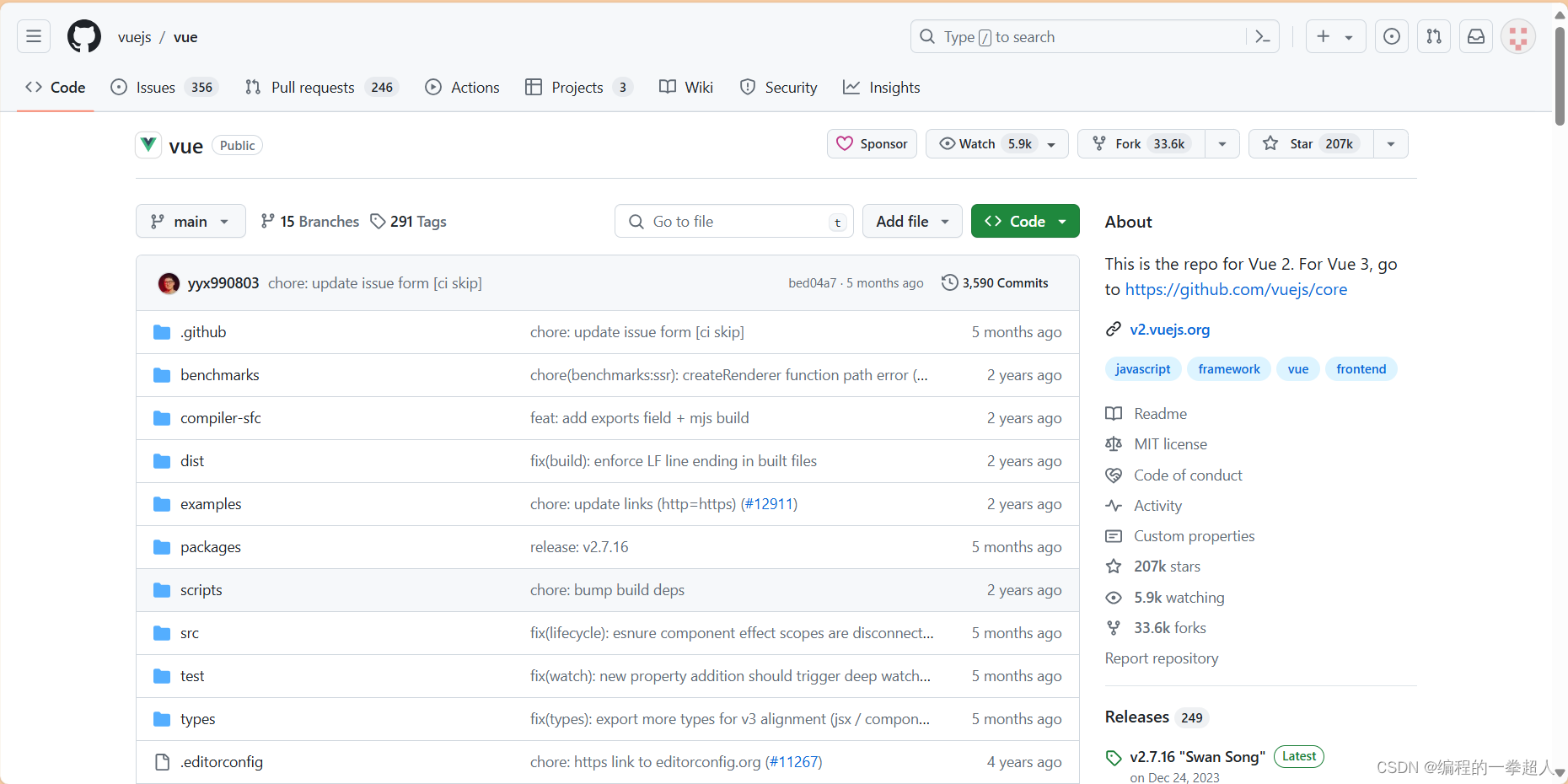
Task: Open 3,590 Commits history link
Action: [995, 283]
